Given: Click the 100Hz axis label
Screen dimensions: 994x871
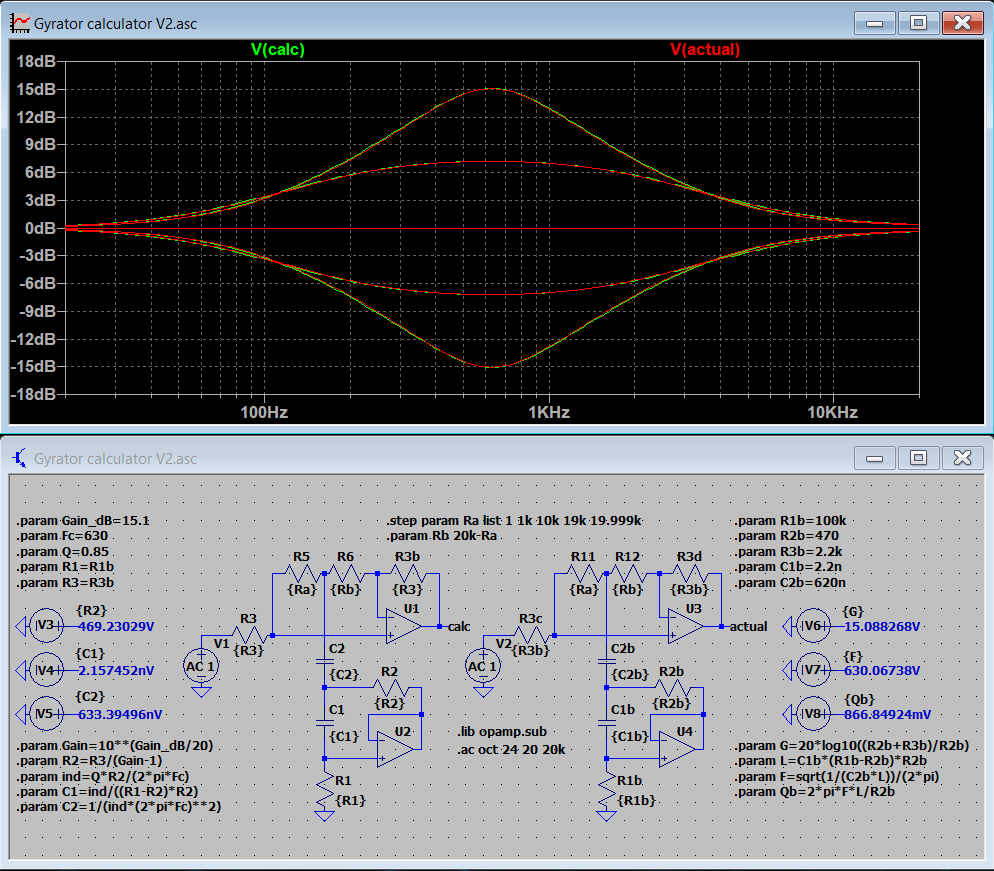Looking at the screenshot, I should [264, 413].
